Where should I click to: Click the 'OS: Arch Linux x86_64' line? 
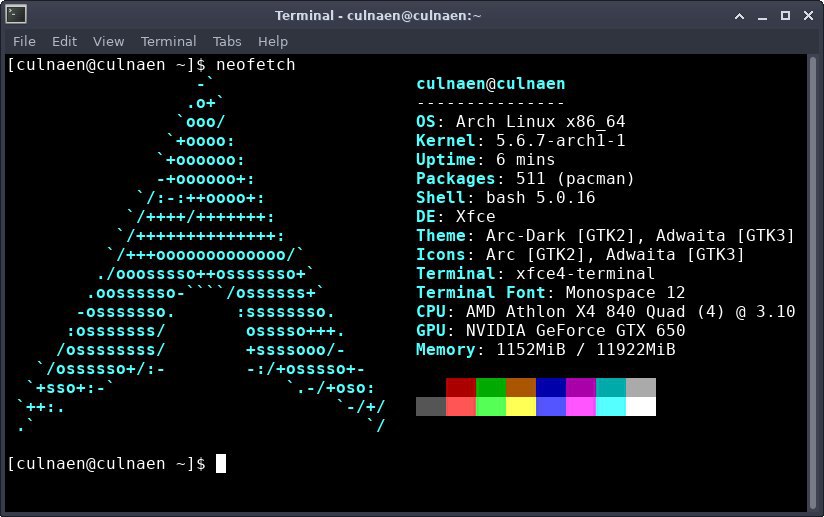tap(521, 122)
